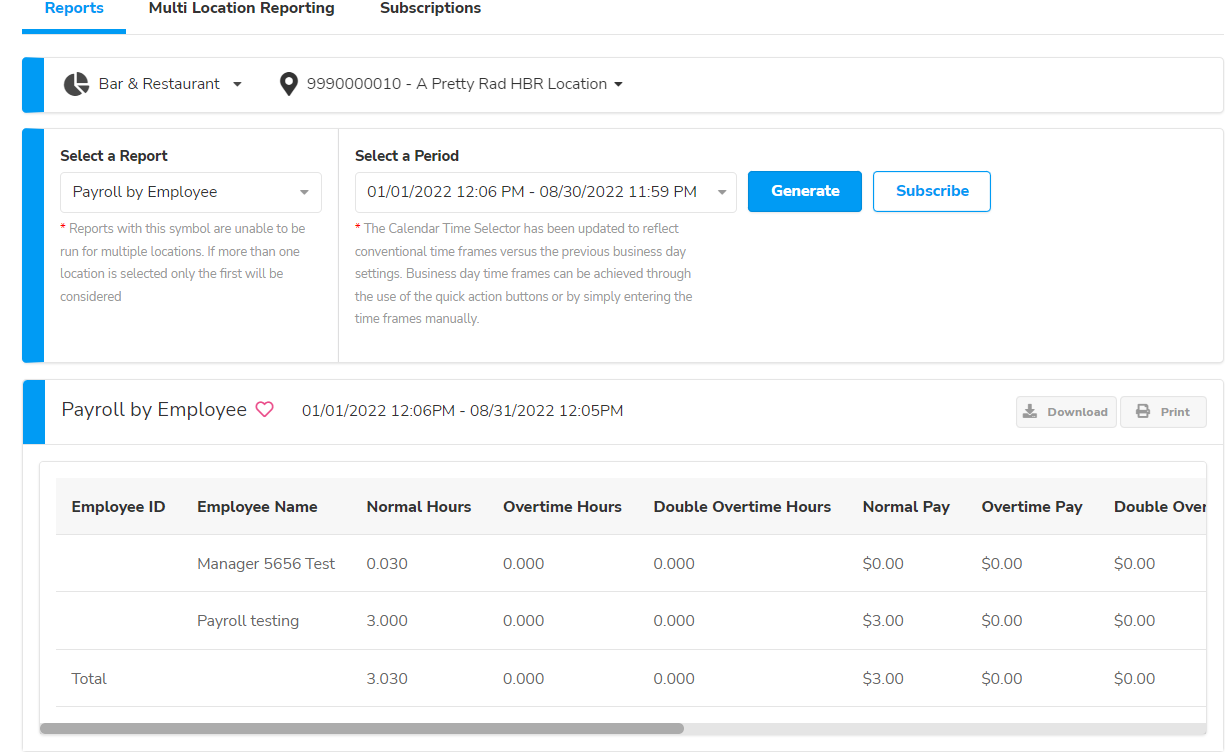
Task: Click the Payroll testing employee row
Action: (x=248, y=620)
